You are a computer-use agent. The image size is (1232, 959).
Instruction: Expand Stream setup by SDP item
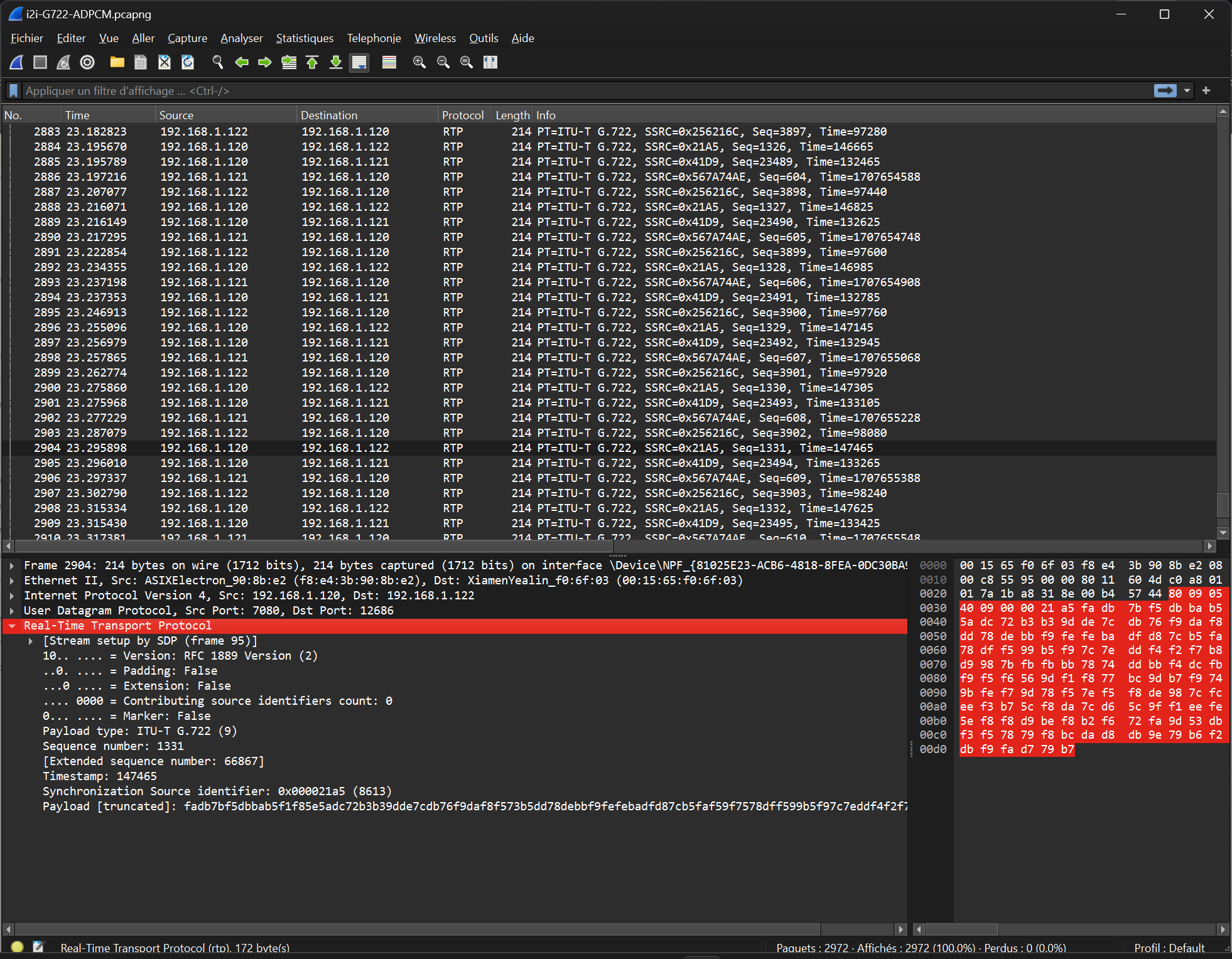click(30, 641)
